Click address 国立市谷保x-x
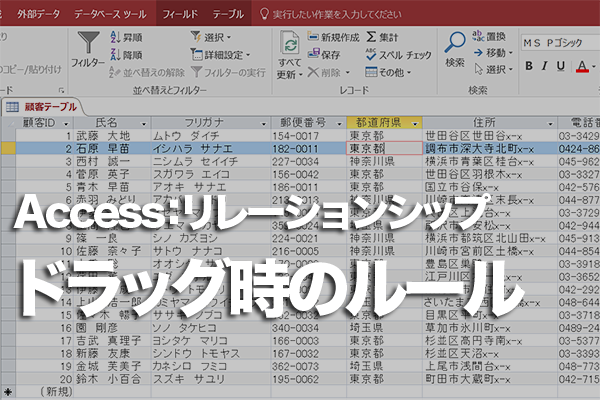 462,187
